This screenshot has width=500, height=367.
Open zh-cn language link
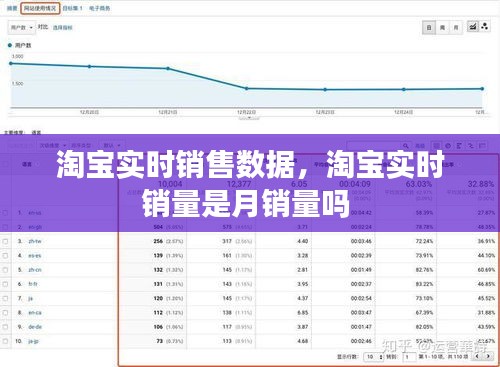click(x=35, y=270)
